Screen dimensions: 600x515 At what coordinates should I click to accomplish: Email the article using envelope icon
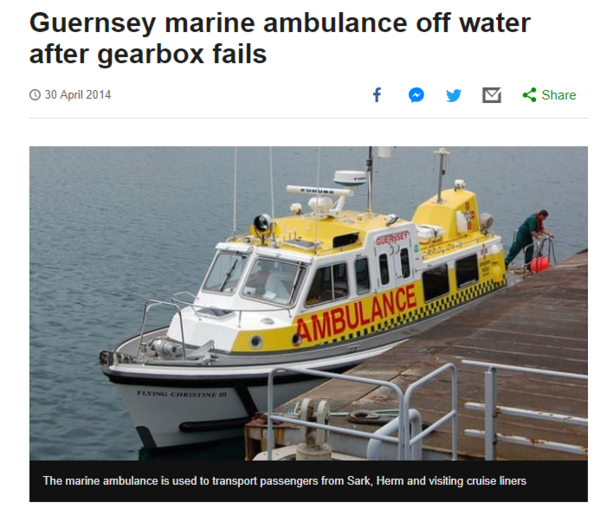click(491, 95)
